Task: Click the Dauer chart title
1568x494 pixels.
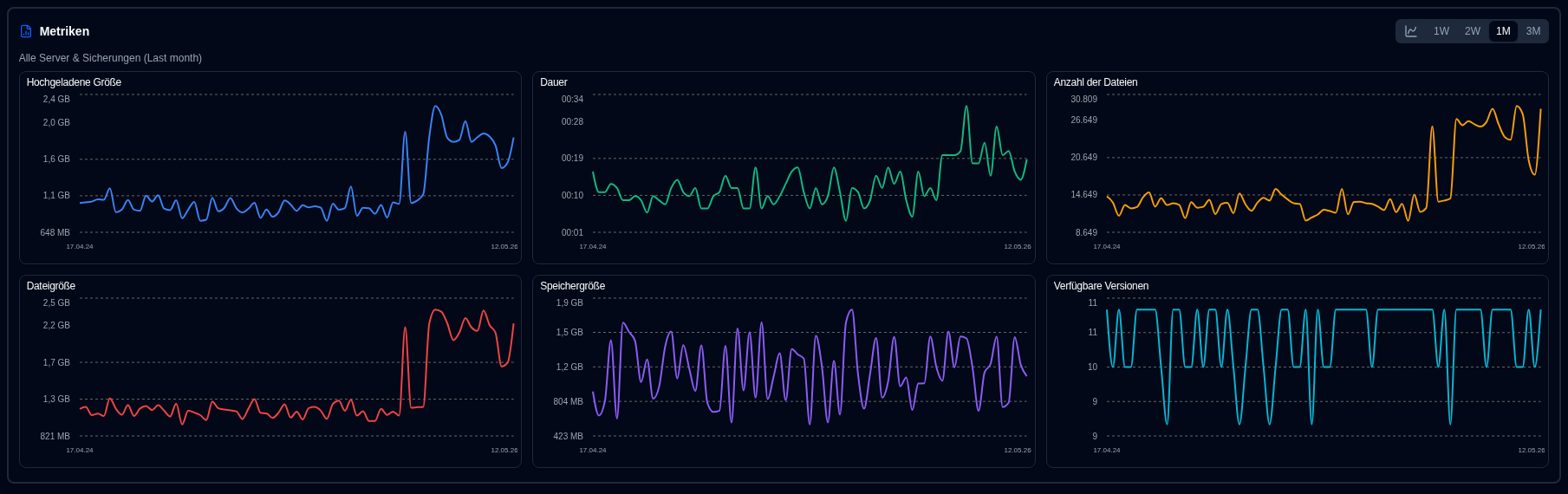Action: coord(554,82)
